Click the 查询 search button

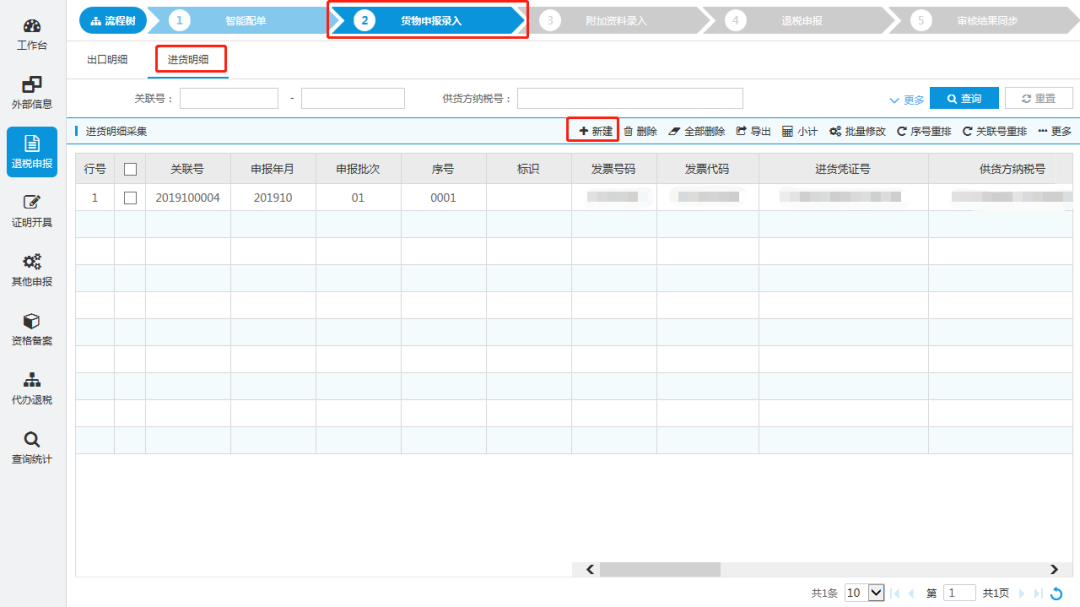point(964,99)
